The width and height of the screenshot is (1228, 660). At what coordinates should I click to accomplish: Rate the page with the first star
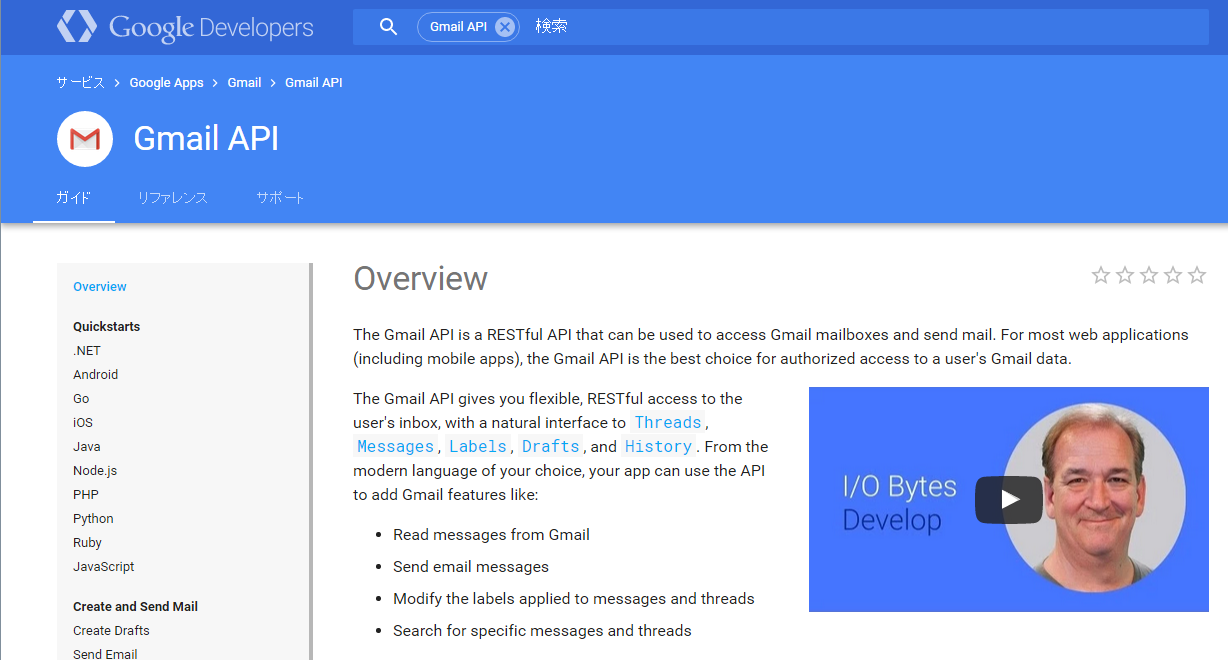point(1101,275)
